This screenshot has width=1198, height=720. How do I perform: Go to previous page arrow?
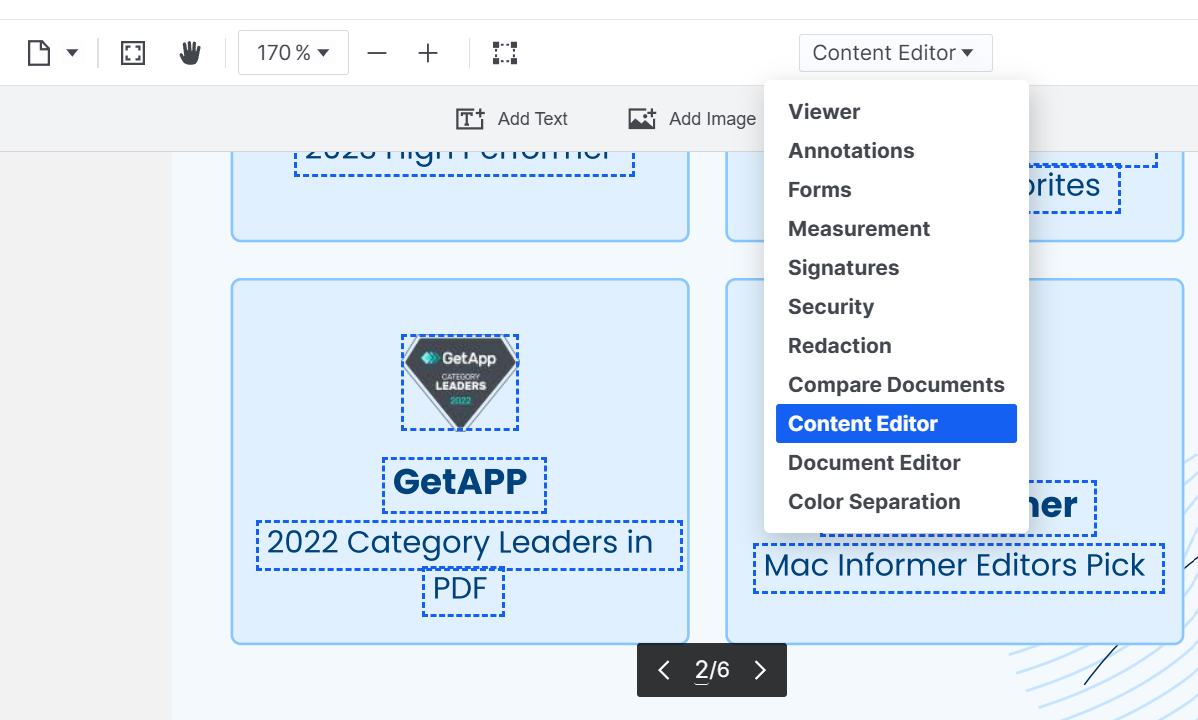(x=664, y=670)
